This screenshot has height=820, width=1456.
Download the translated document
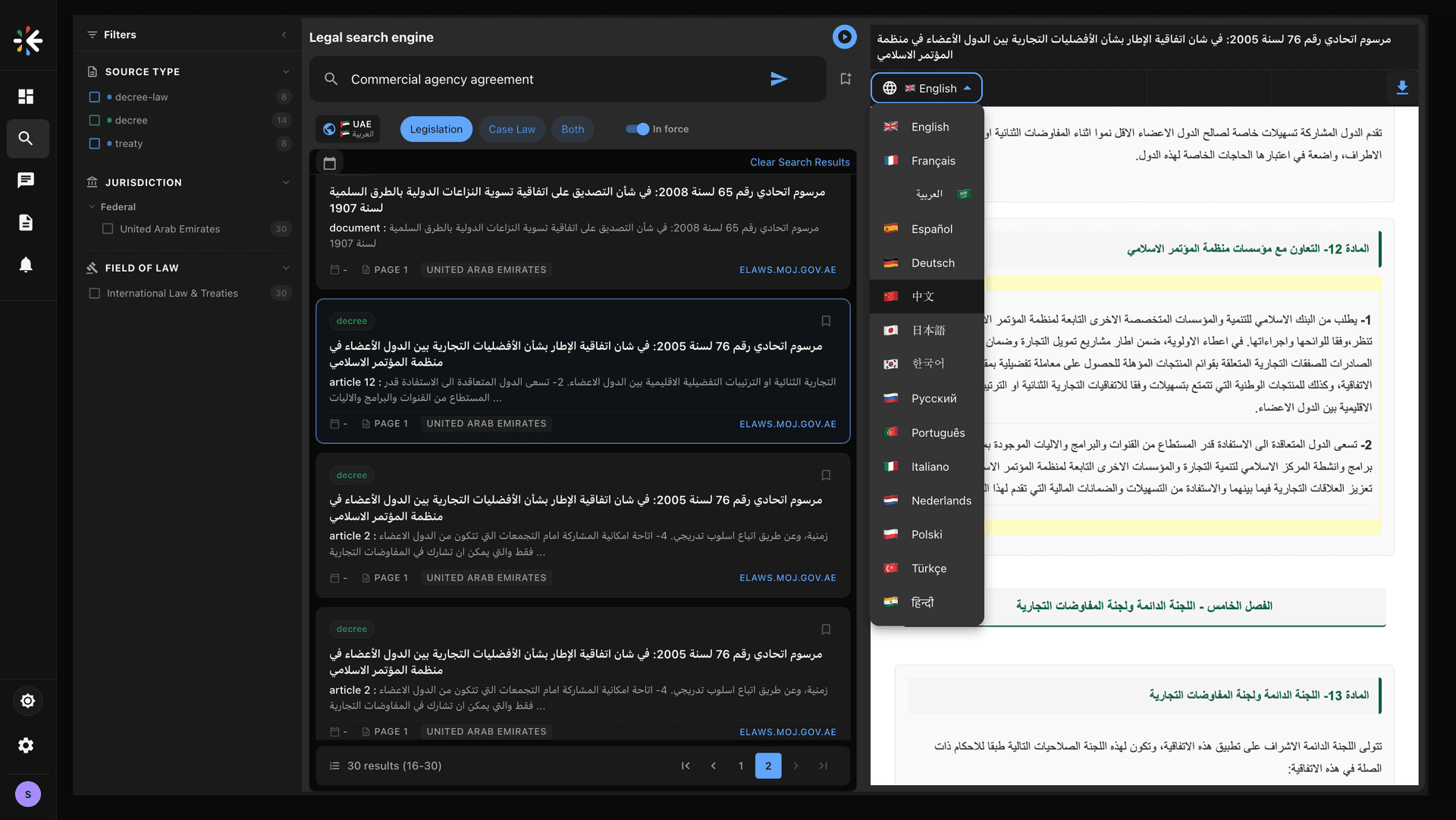(x=1403, y=88)
